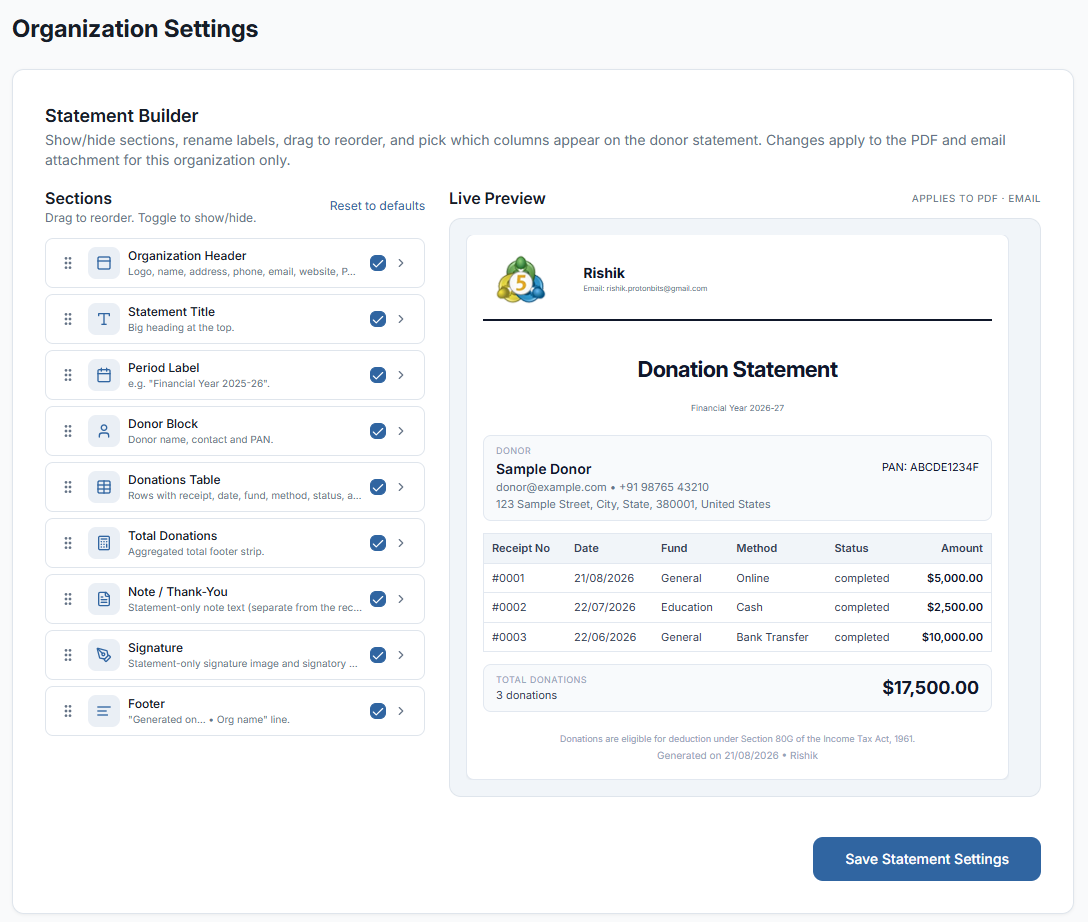Expand the Organization Header settings chevron
The width and height of the screenshot is (1088, 922).
[401, 263]
